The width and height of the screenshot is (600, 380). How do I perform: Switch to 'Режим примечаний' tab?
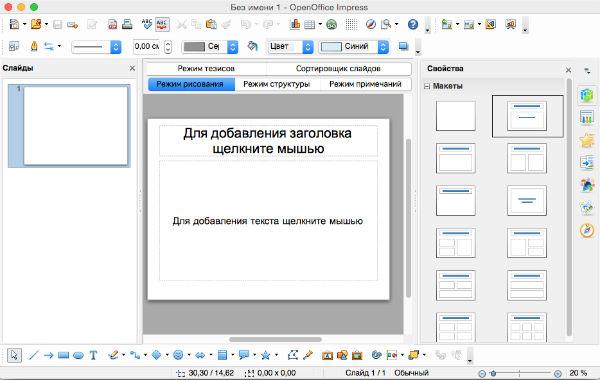365,84
